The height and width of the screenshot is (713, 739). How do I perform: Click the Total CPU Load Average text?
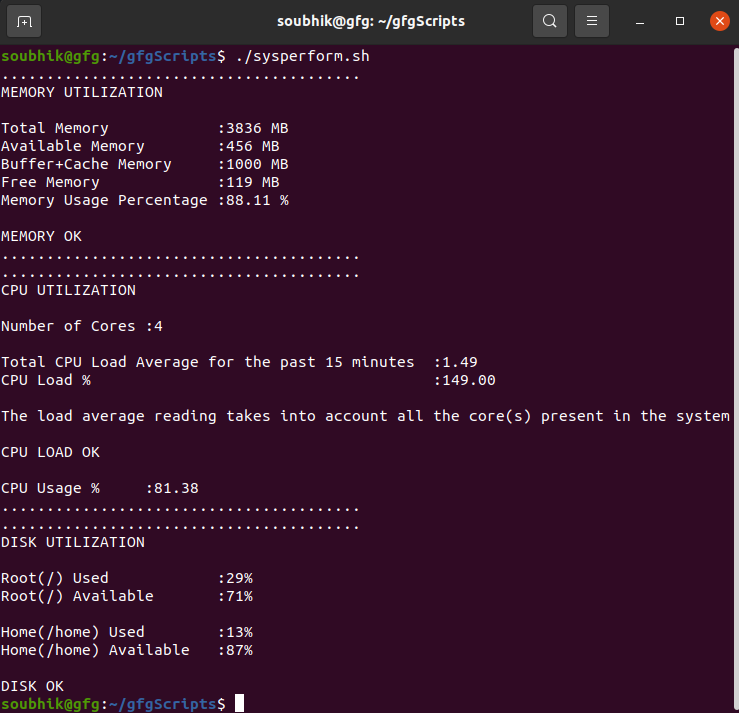coord(207,362)
